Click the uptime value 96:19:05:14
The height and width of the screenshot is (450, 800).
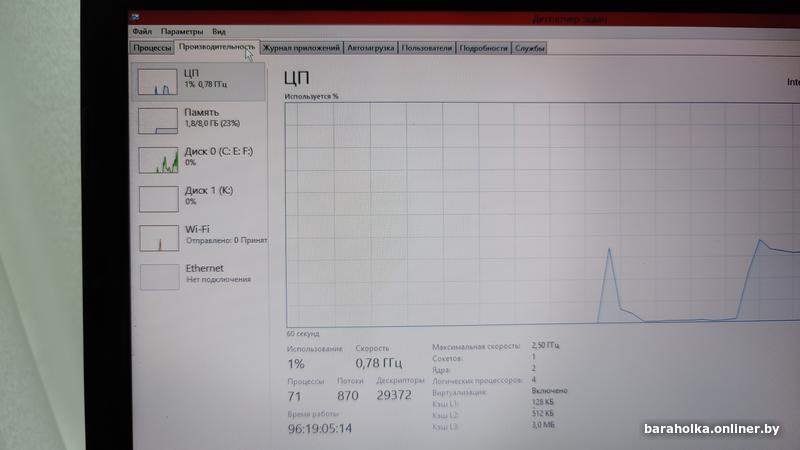click(320, 429)
